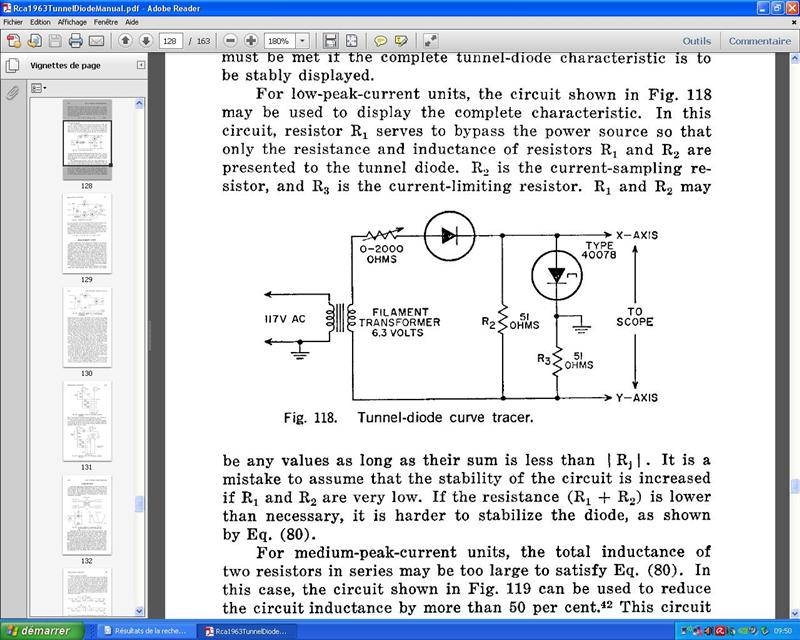Click the 'X-AXIS' label in the diagram

point(637,235)
